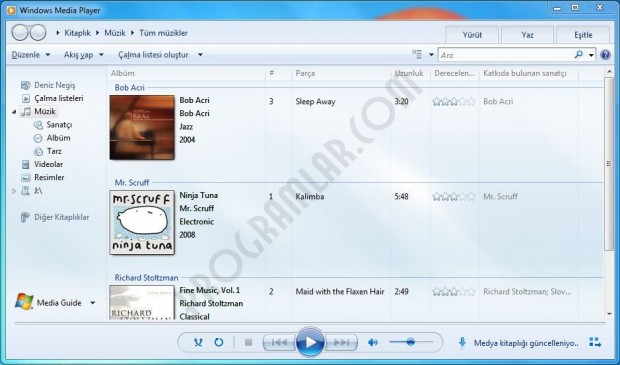
Task: Click Çalma listesi oluştur
Action: (x=153, y=55)
